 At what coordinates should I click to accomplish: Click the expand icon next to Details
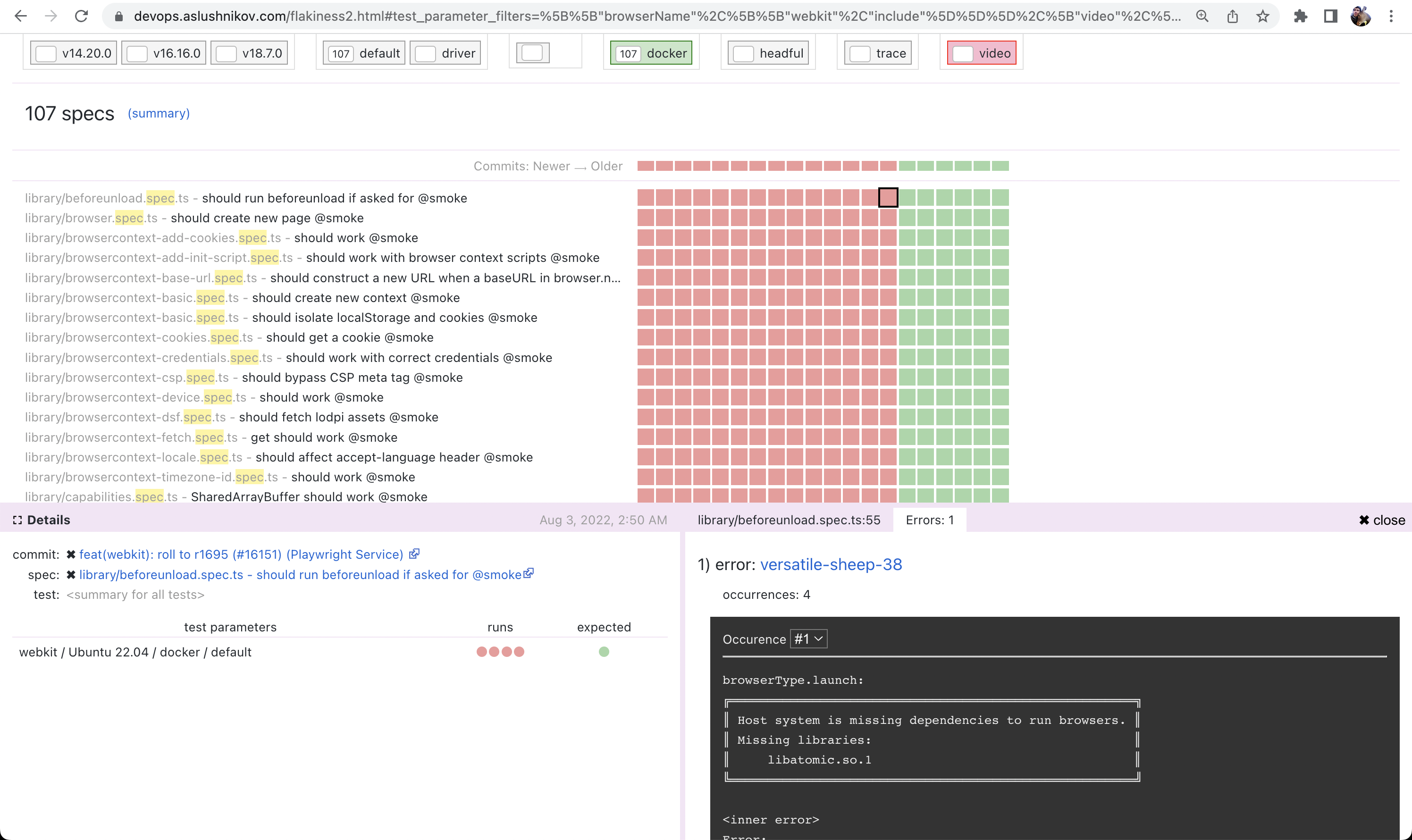18,520
